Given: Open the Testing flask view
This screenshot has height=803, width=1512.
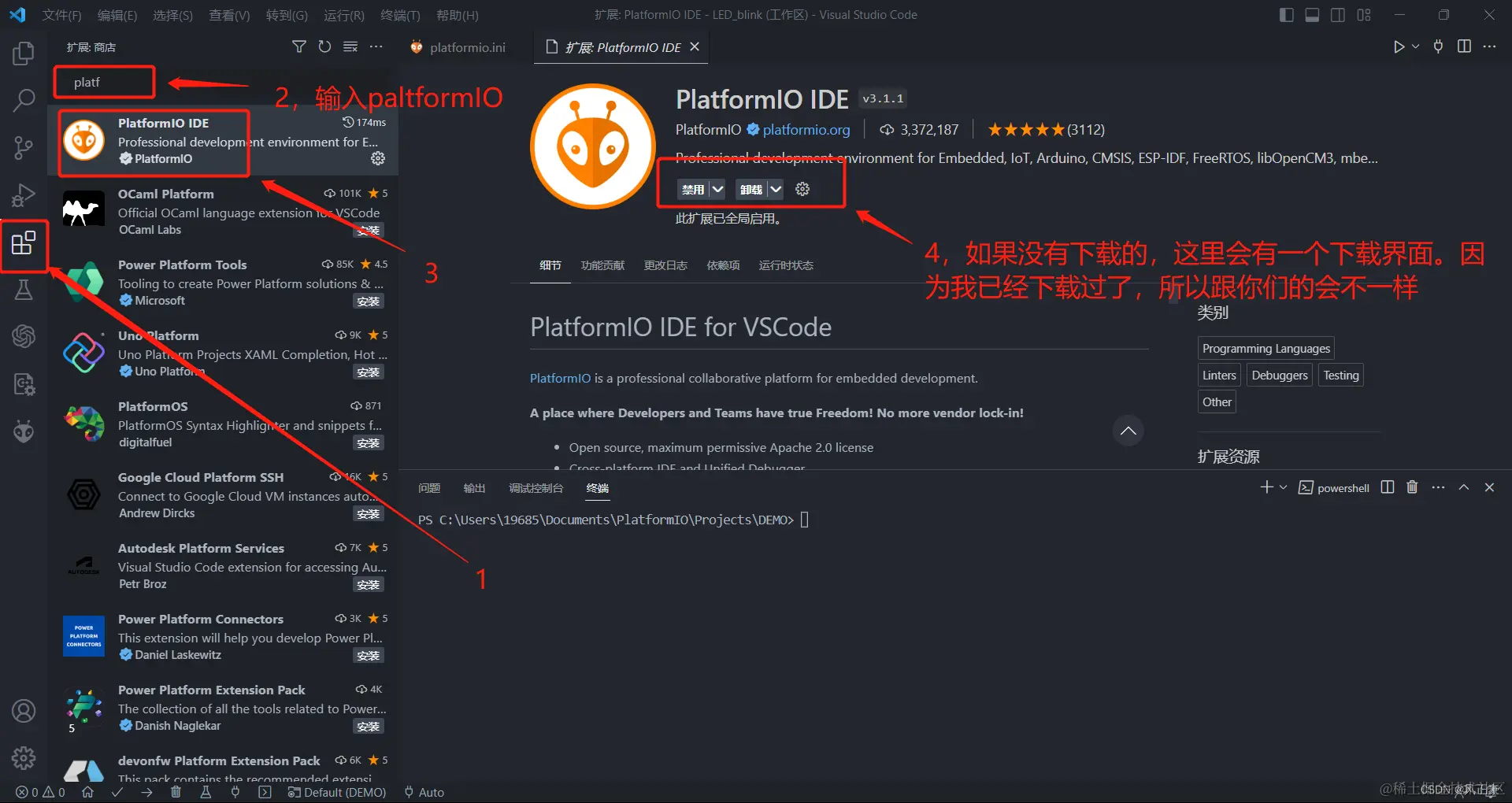Looking at the screenshot, I should point(24,289).
